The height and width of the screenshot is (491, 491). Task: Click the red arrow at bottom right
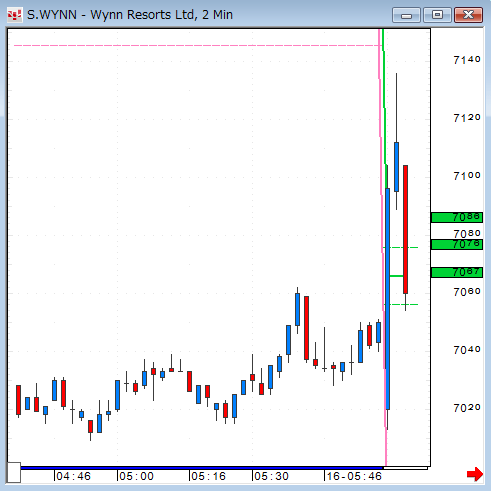click(x=475, y=474)
